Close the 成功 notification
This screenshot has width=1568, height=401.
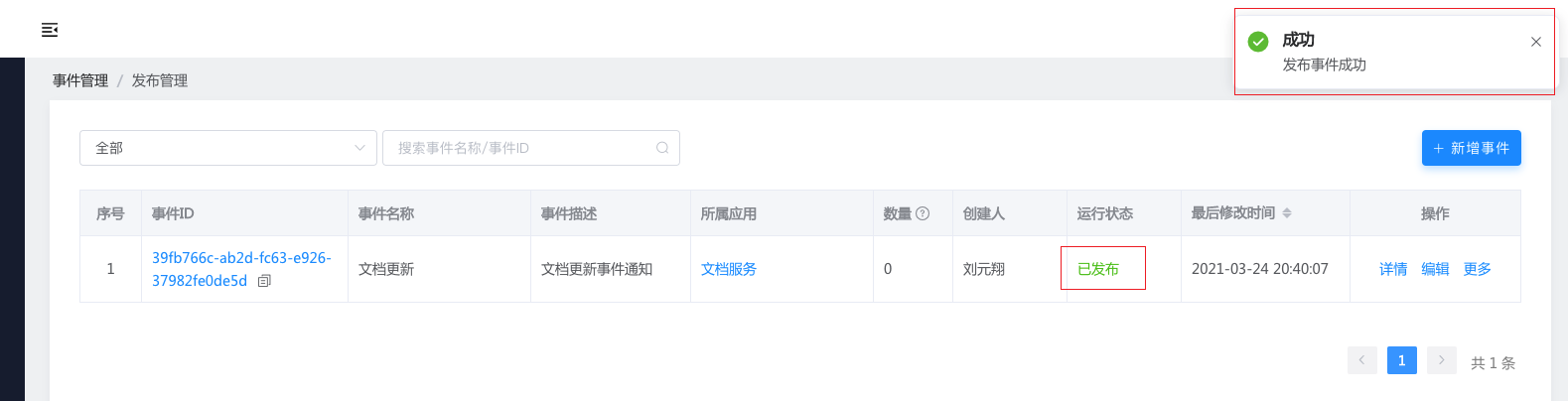click(1535, 42)
